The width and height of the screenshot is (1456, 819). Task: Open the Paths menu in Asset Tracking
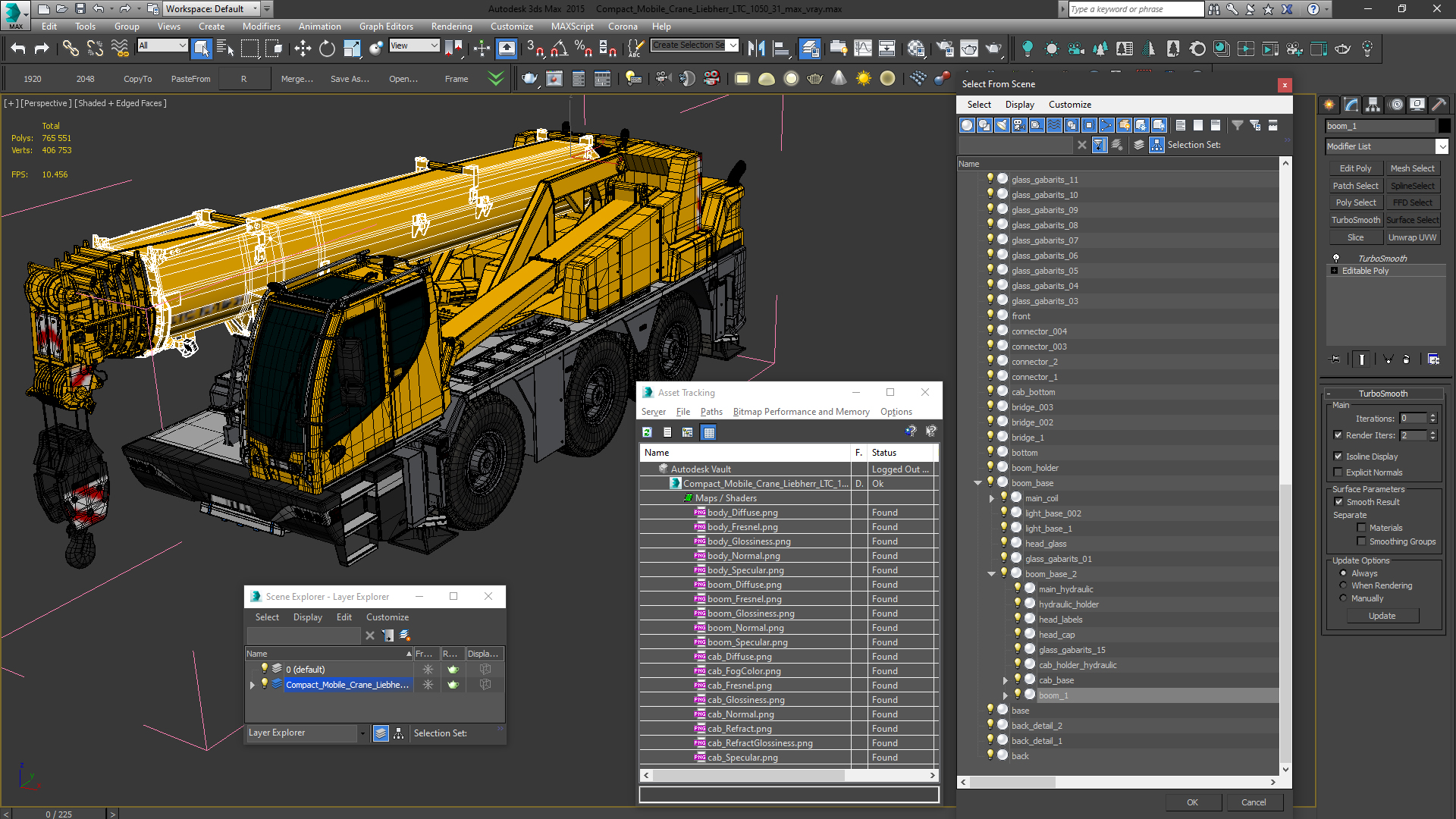pyautogui.click(x=711, y=412)
